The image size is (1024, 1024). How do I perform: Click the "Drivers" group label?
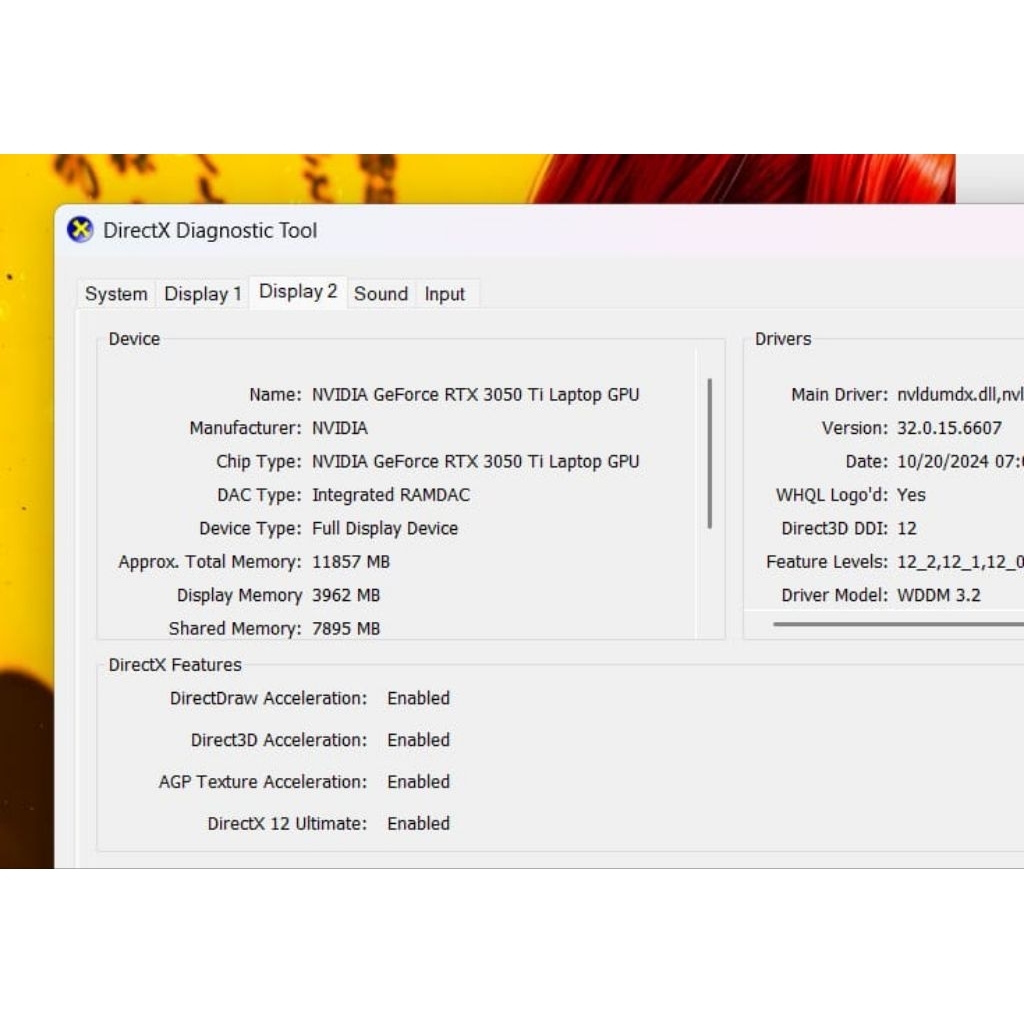pyautogui.click(x=783, y=339)
